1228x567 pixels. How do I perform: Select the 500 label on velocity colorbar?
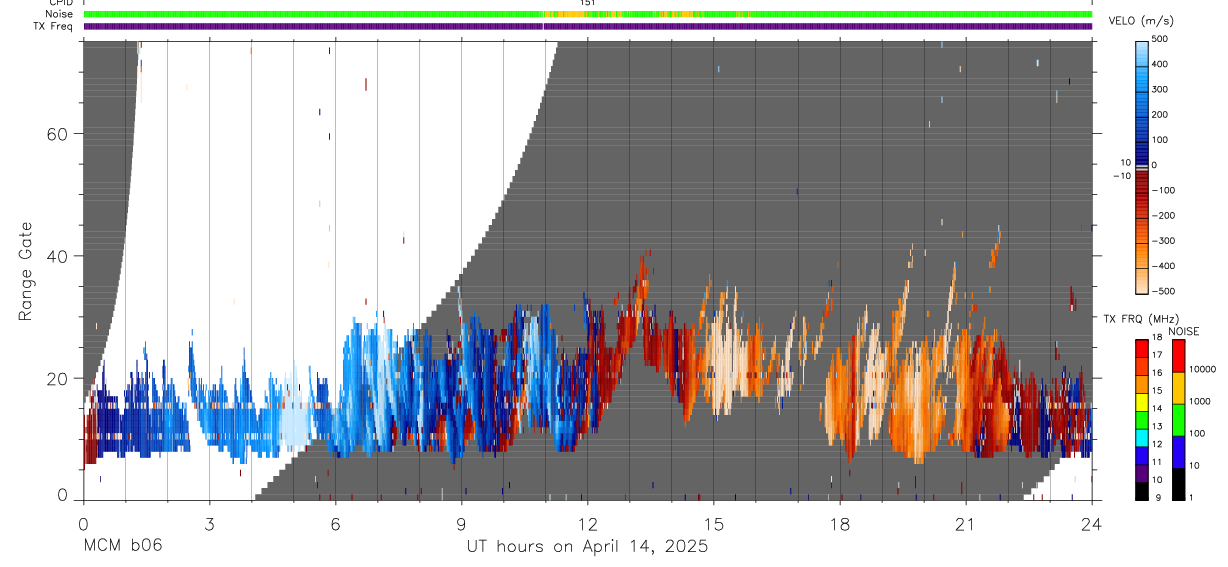[1161, 39]
